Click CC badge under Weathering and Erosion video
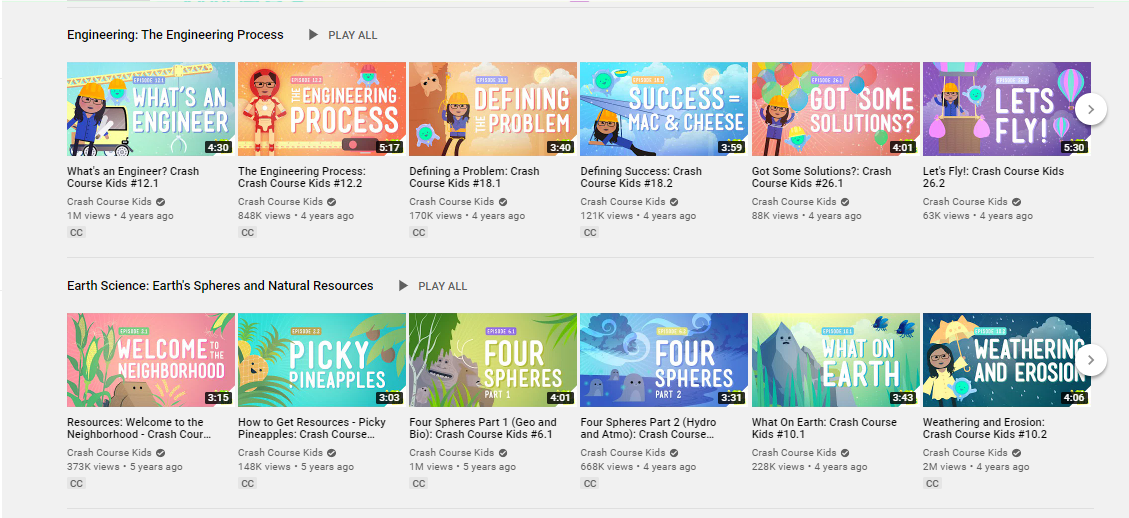Viewport: 1129px width, 518px height. 932,483
